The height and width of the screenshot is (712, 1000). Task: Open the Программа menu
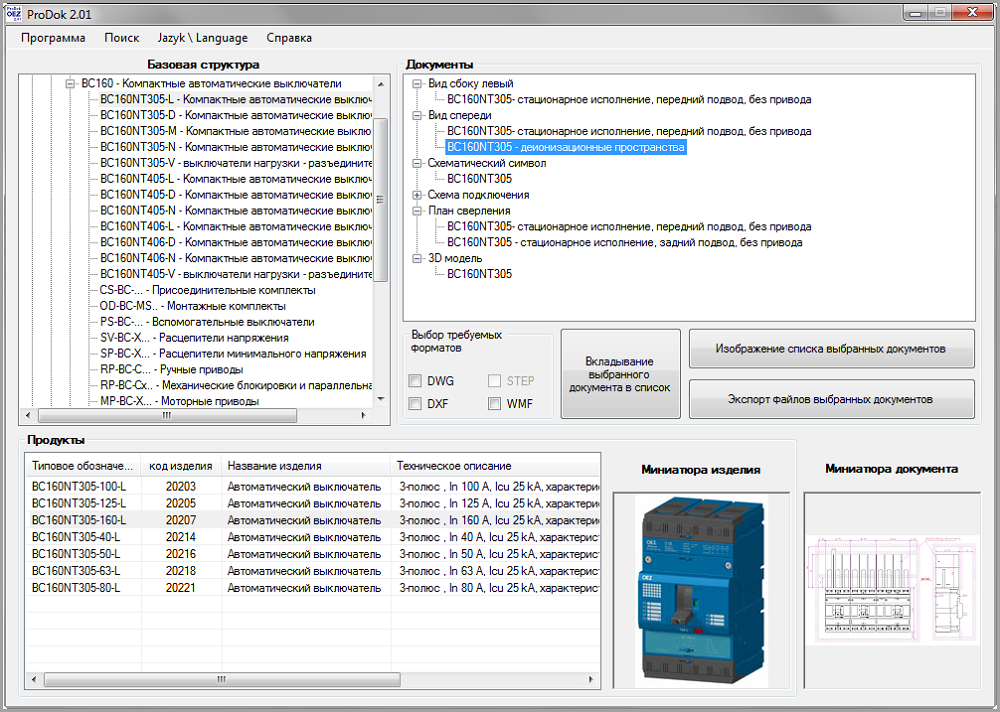pyautogui.click(x=53, y=38)
